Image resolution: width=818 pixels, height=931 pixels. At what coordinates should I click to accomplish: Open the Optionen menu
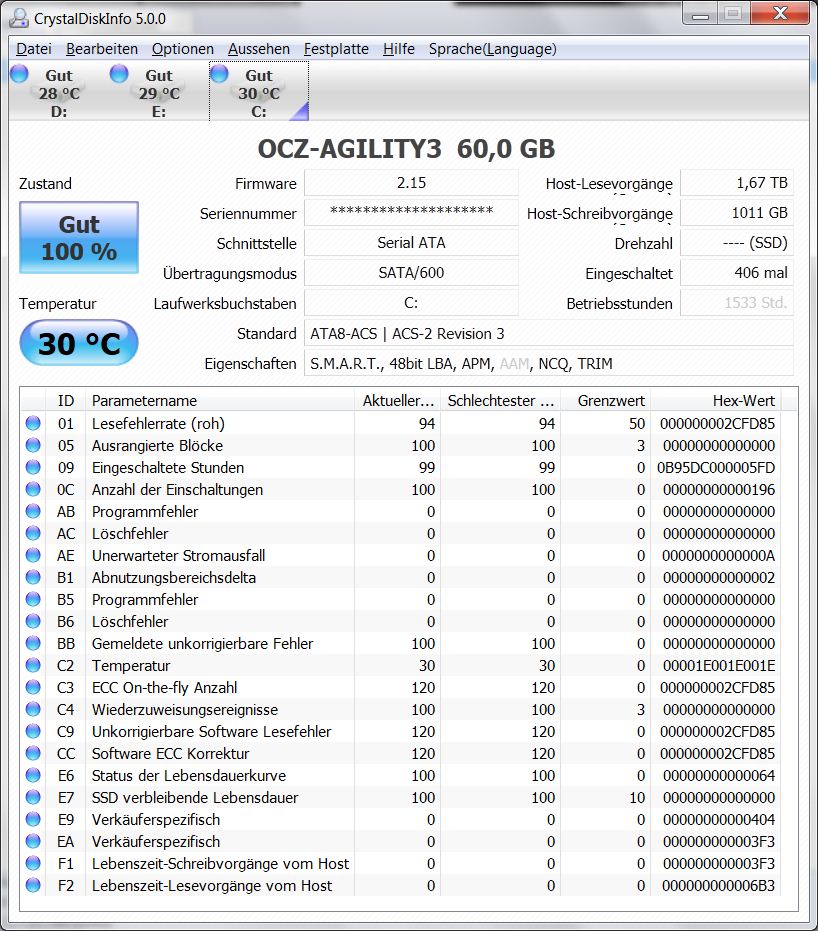(182, 49)
